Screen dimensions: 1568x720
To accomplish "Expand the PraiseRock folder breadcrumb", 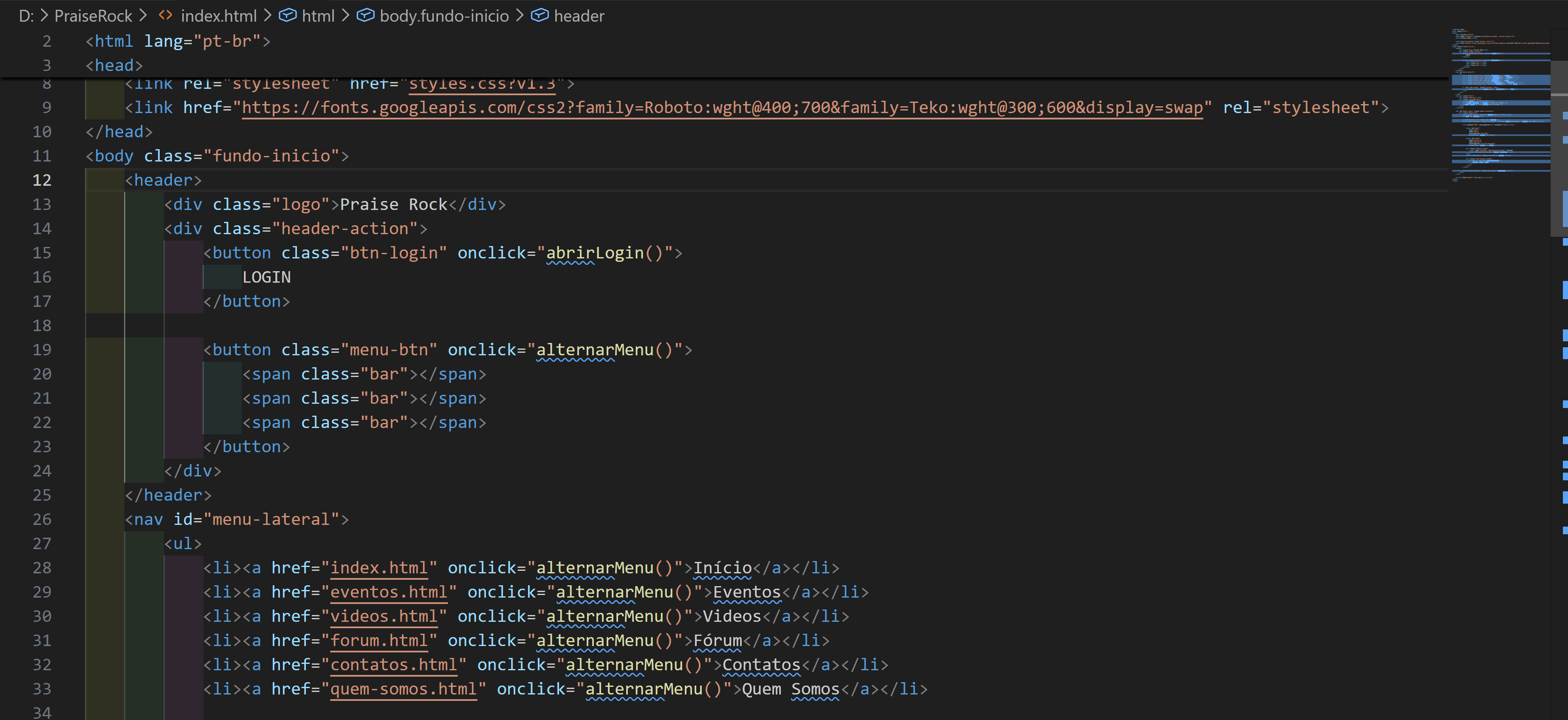I will point(93,16).
